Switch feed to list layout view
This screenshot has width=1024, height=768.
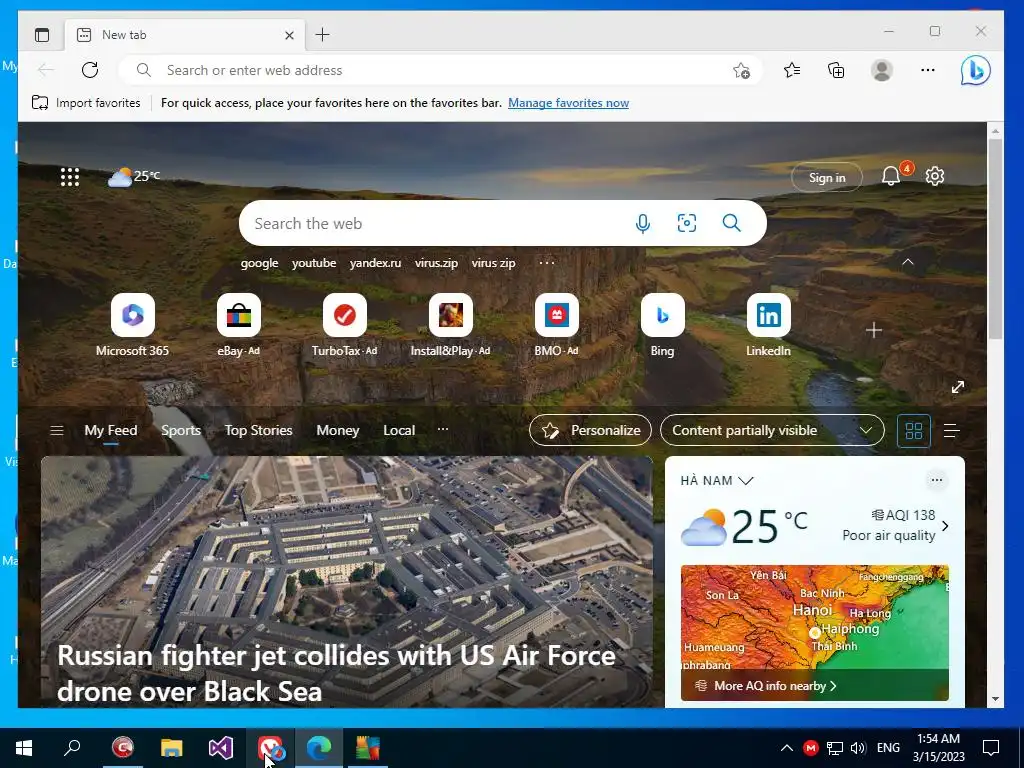(x=952, y=430)
